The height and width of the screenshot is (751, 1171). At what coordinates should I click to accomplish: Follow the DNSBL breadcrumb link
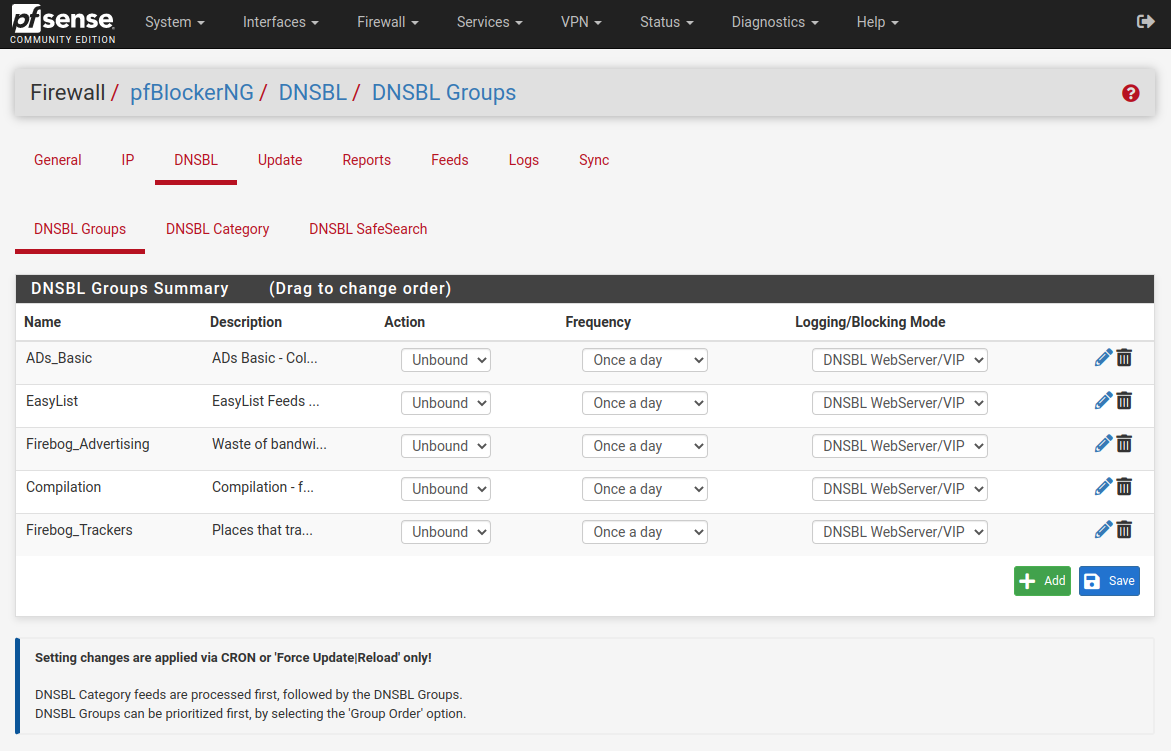click(x=312, y=93)
